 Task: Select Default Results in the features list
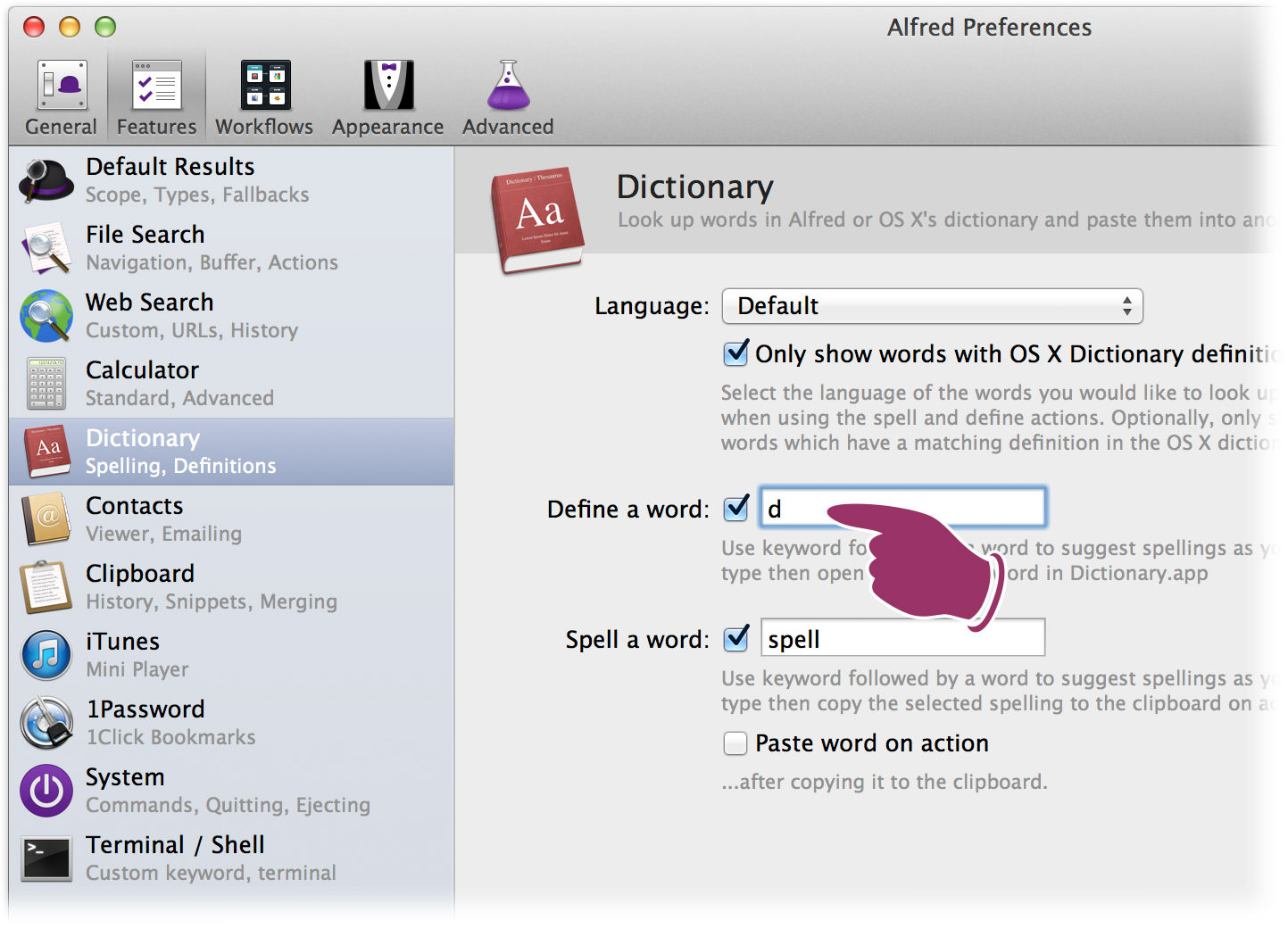[x=231, y=180]
